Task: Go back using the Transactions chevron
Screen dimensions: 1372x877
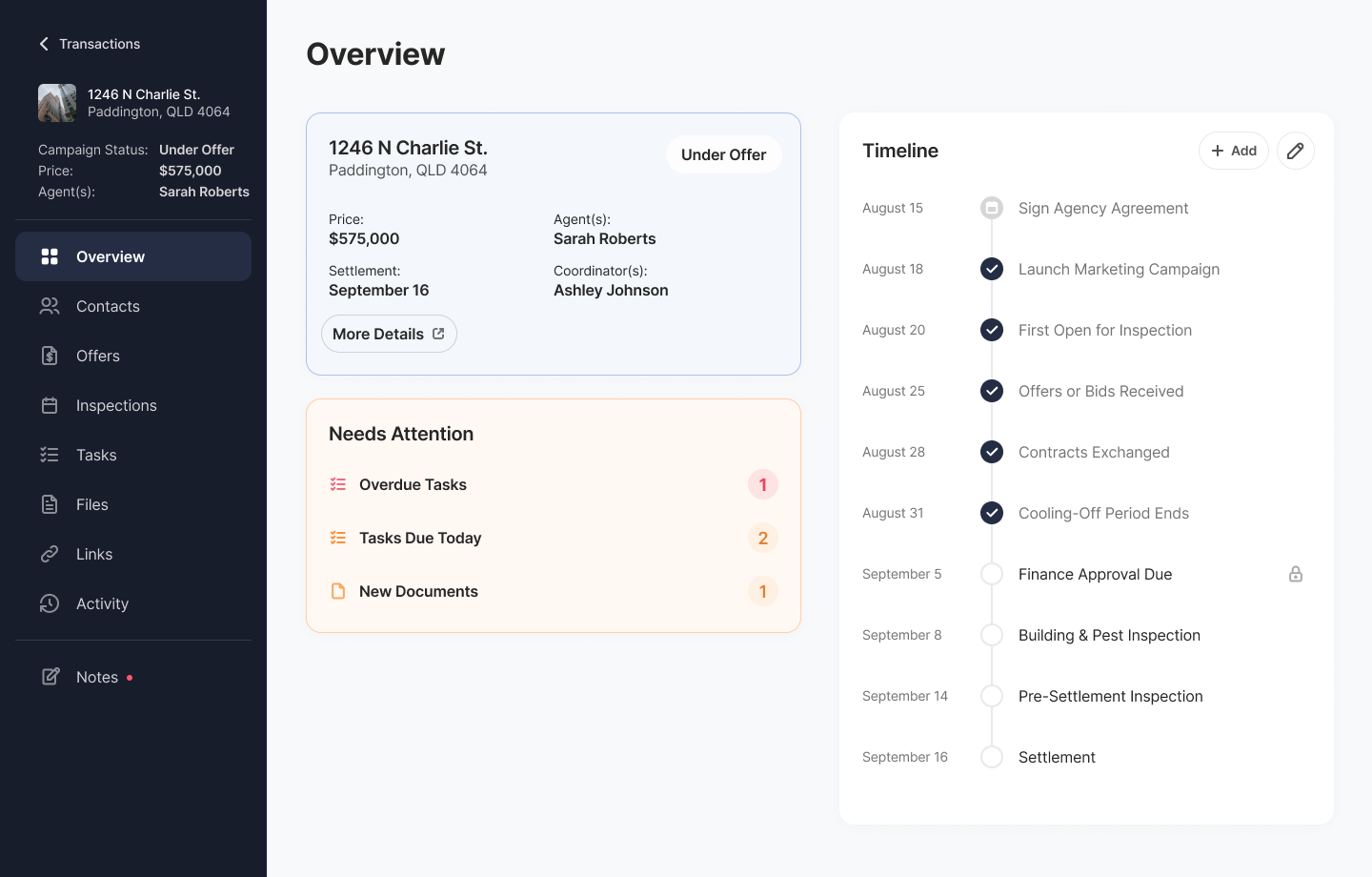Action: (x=44, y=44)
